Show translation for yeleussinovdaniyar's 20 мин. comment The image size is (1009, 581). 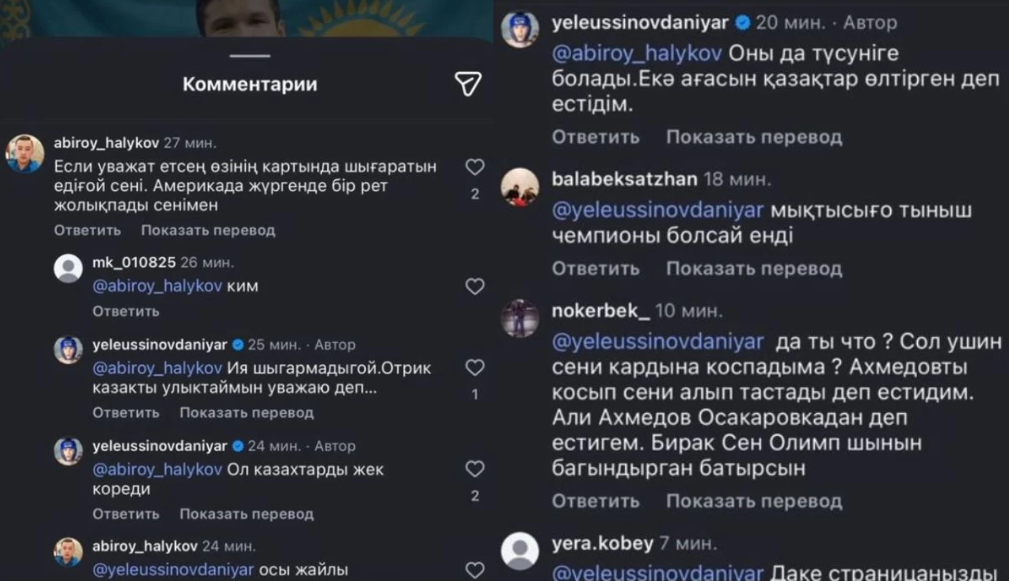coord(754,137)
